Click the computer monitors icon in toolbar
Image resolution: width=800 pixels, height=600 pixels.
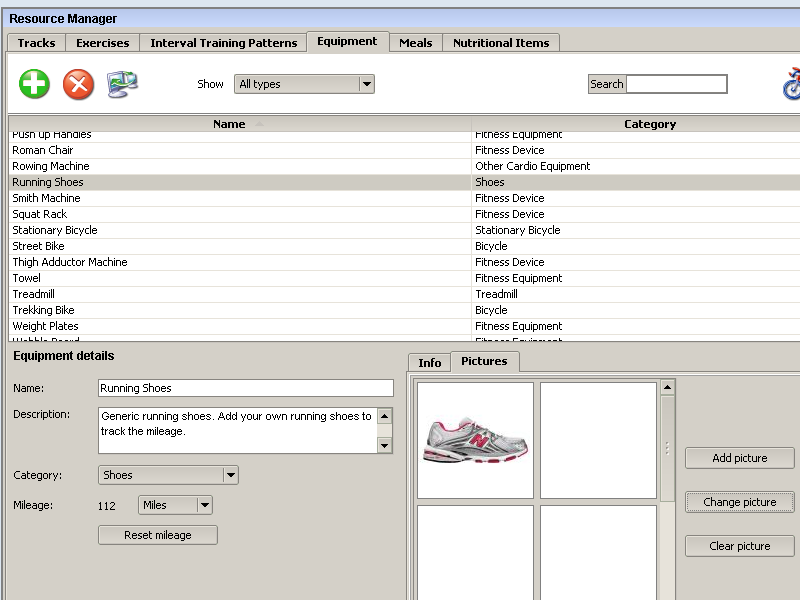[122, 84]
